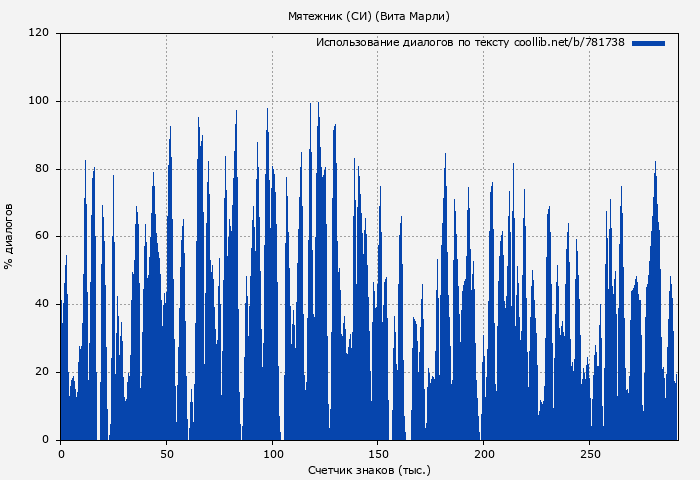Image resolution: width=700 pixels, height=480 pixels.
Task: Click the x-axis tick label 100
Action: point(272,453)
